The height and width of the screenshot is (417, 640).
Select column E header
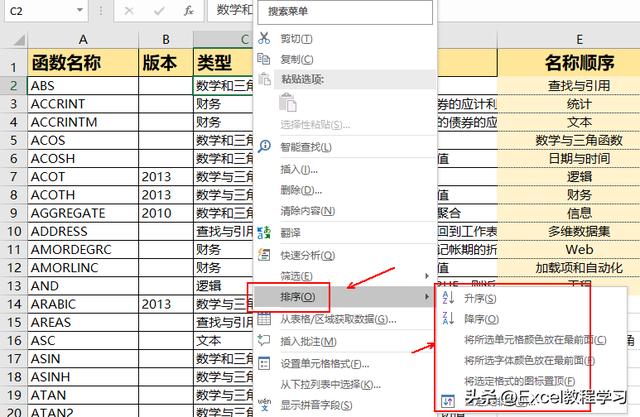(579, 40)
